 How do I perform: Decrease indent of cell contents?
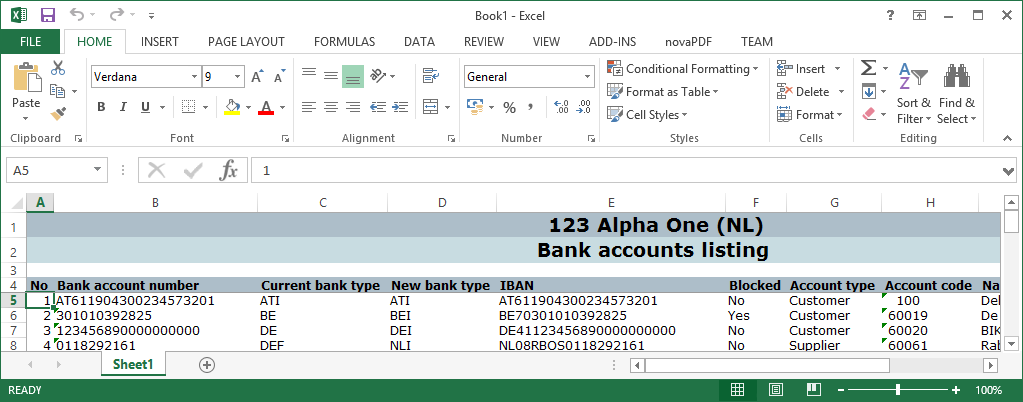(377, 107)
